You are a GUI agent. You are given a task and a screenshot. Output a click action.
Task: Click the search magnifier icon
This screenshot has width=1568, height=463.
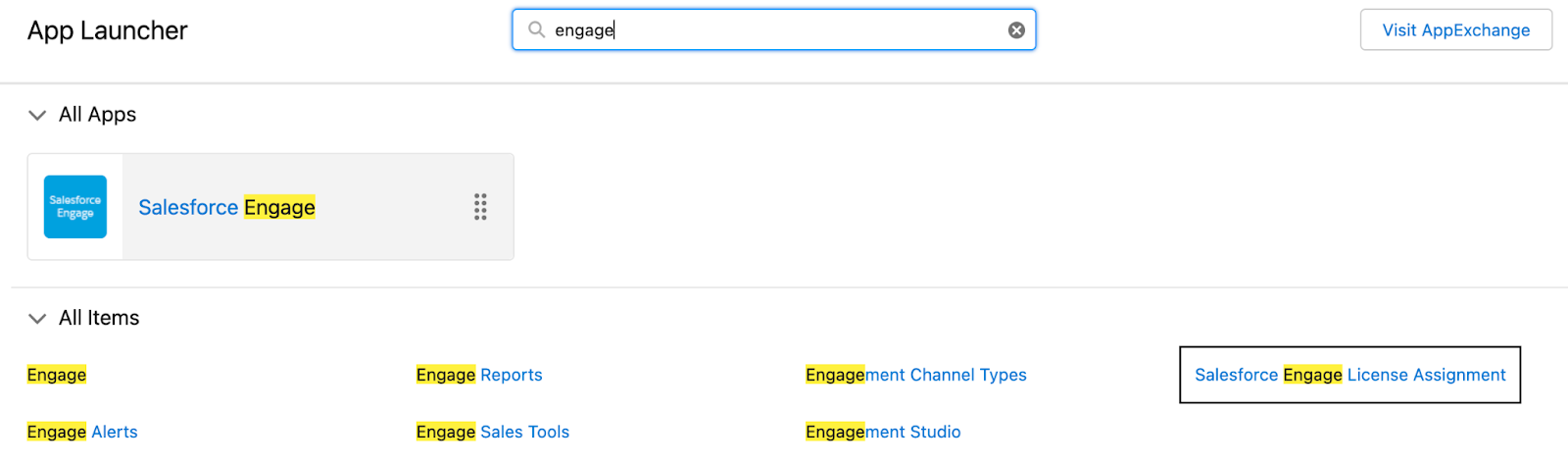(x=536, y=29)
